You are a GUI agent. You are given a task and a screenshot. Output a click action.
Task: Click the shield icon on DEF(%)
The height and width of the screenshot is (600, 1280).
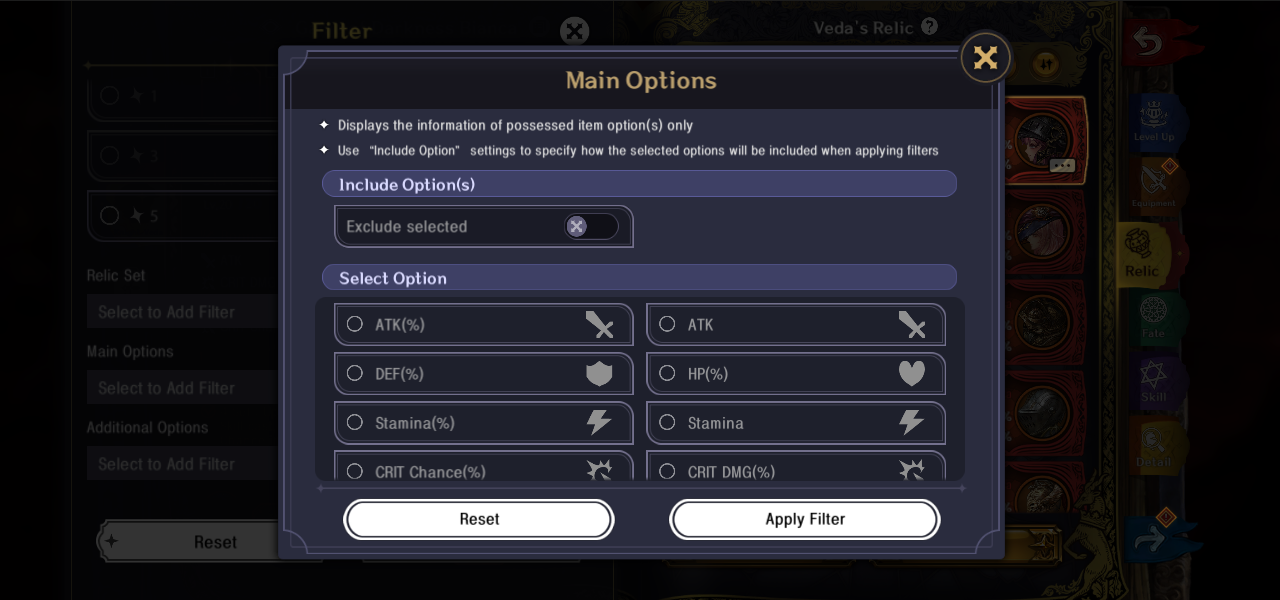(599, 374)
